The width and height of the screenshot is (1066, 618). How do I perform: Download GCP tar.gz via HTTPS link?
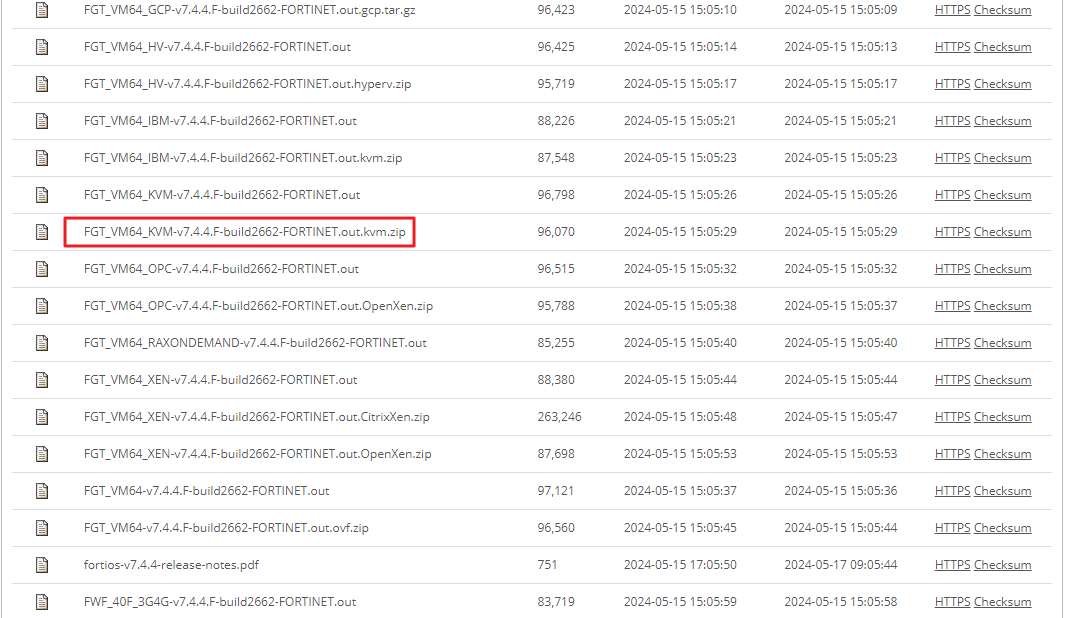[x=952, y=10]
